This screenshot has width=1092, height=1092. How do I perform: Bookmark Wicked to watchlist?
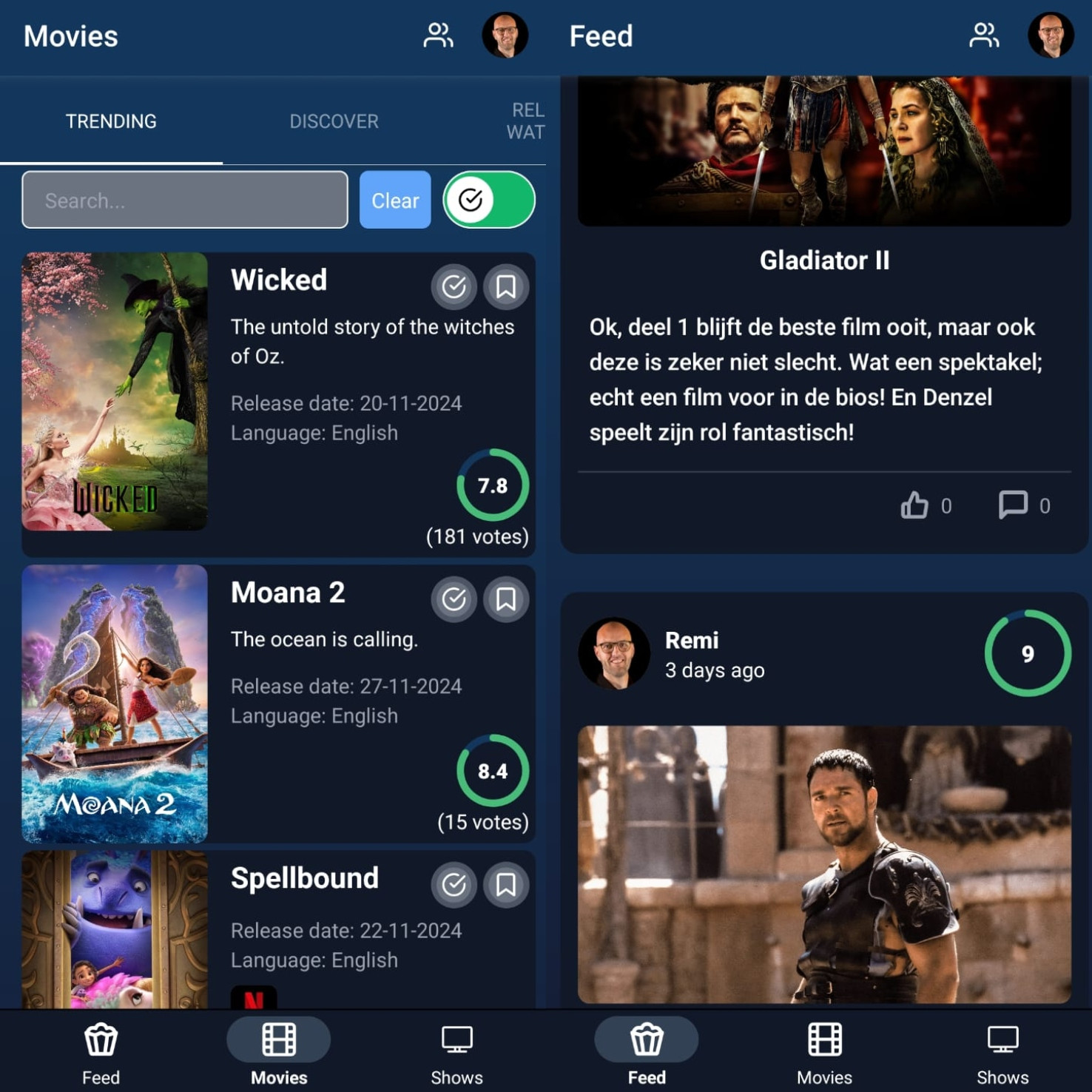(506, 286)
